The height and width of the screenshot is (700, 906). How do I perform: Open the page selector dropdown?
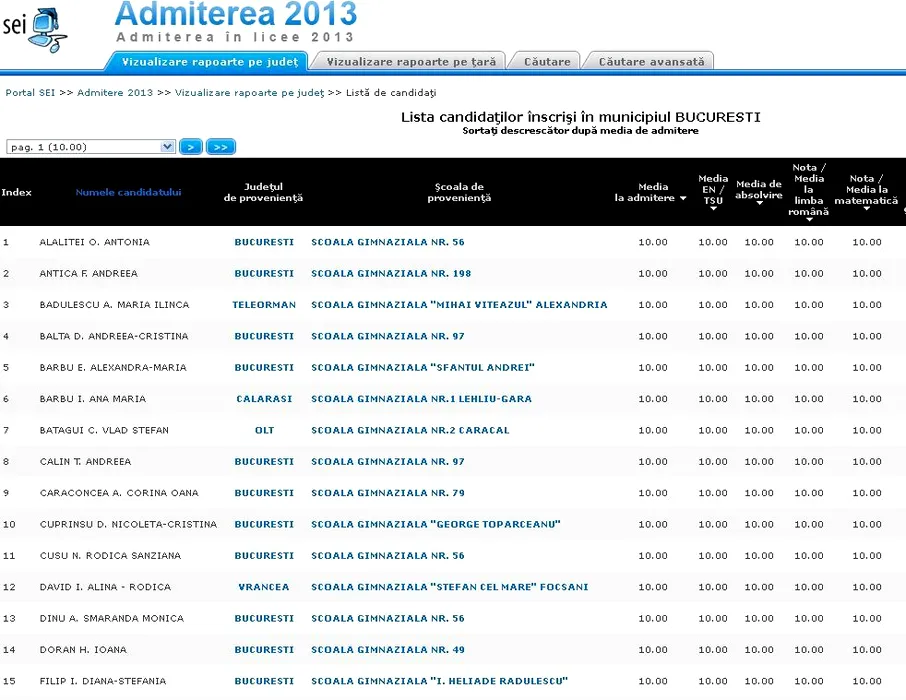tap(91, 147)
